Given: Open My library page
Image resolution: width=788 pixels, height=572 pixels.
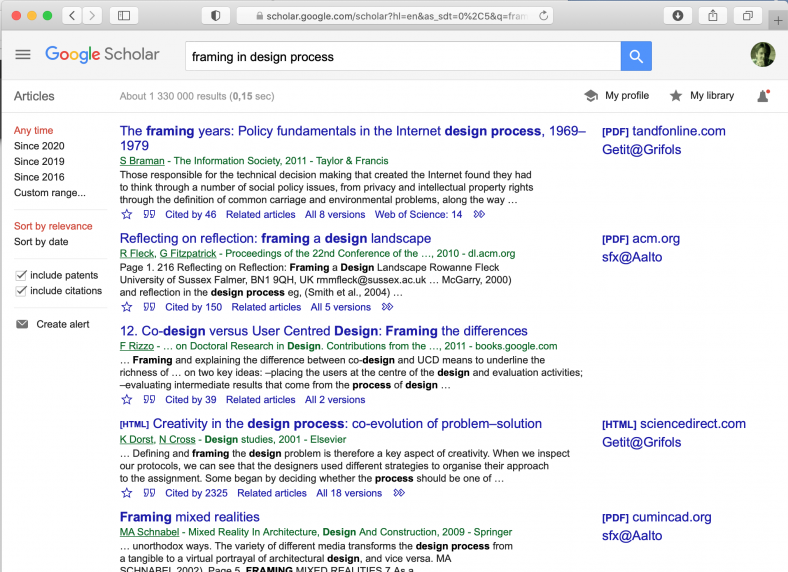Looking at the screenshot, I should click(701, 96).
